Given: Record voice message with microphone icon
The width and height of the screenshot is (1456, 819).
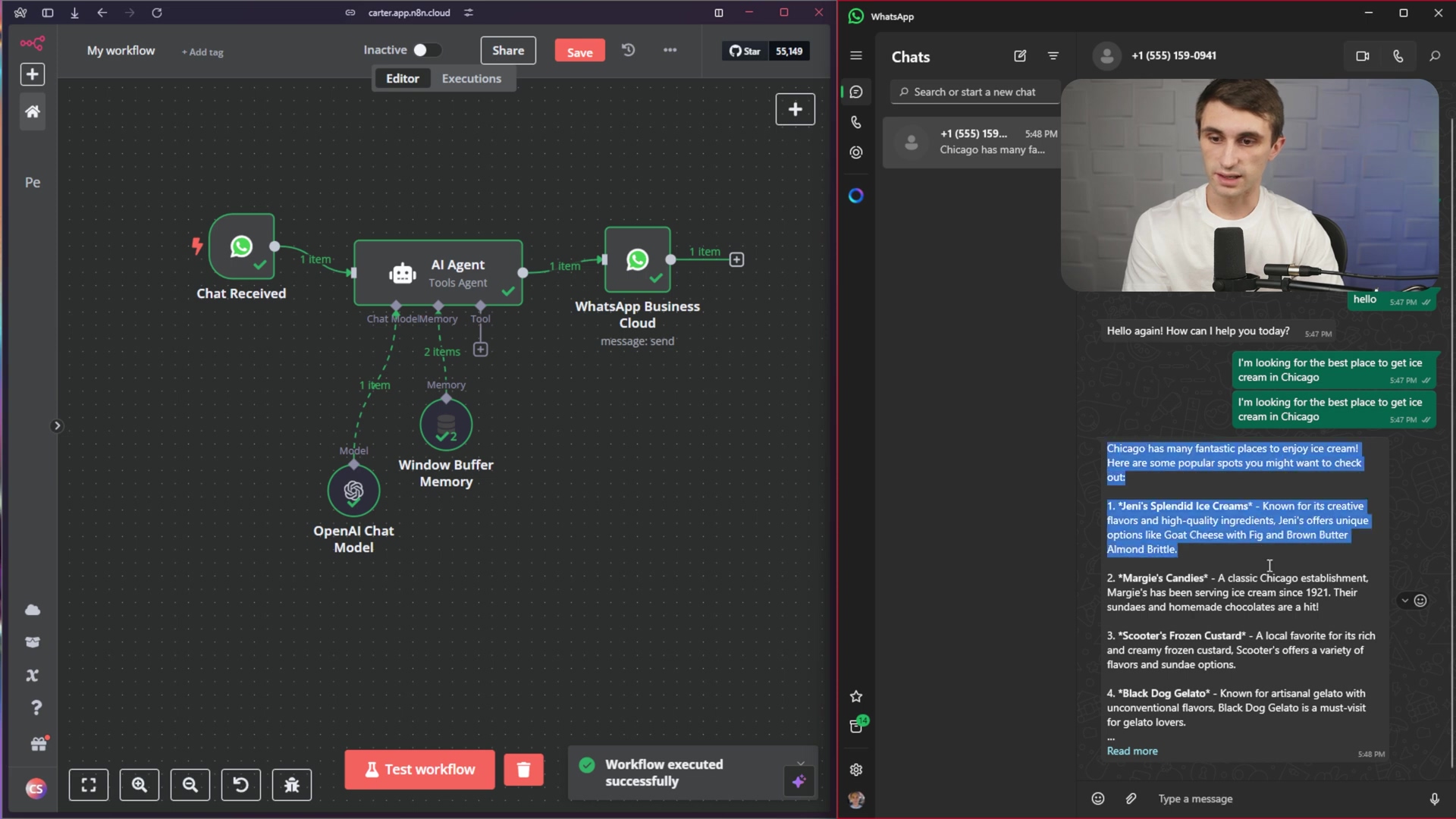Looking at the screenshot, I should click(1434, 799).
